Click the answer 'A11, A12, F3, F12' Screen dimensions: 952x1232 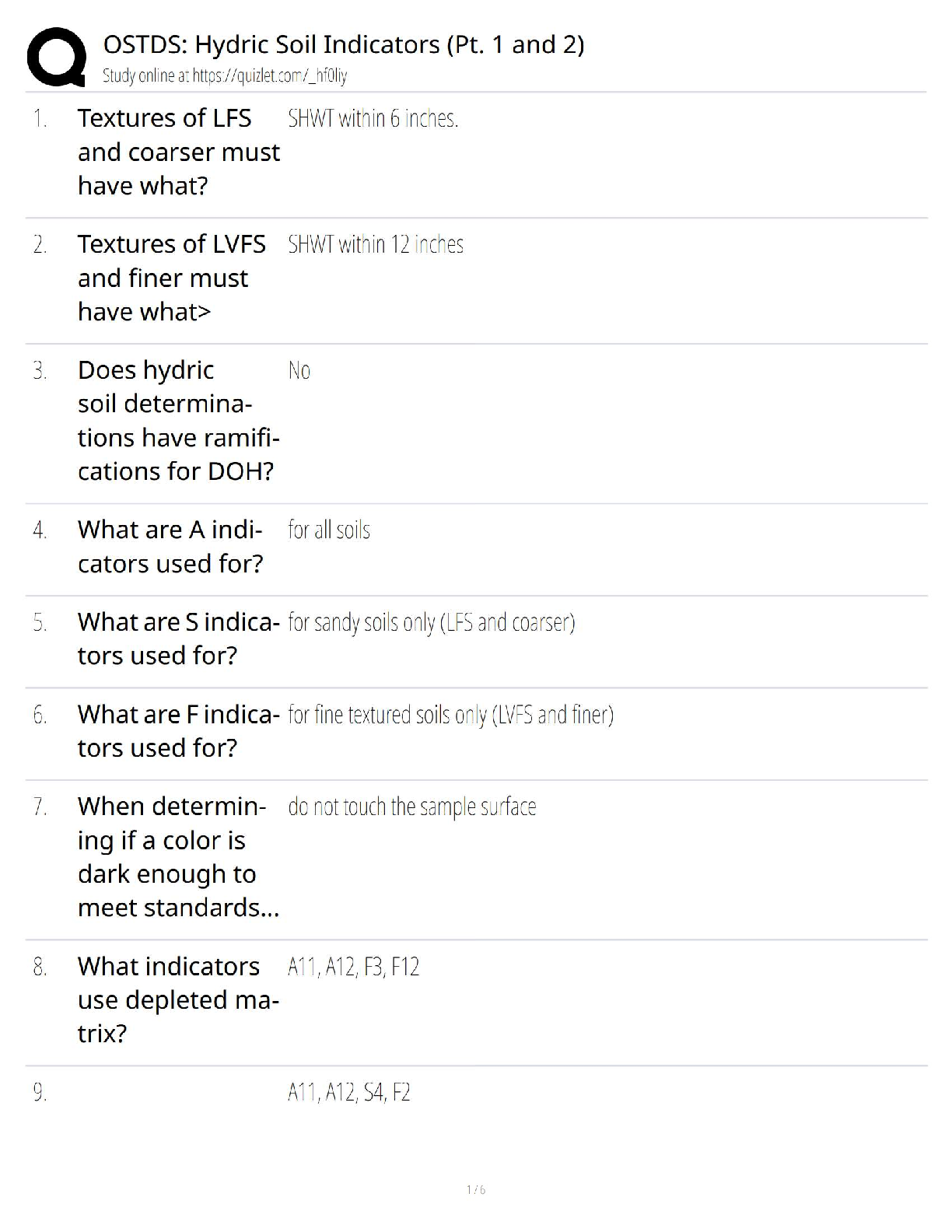click(353, 968)
